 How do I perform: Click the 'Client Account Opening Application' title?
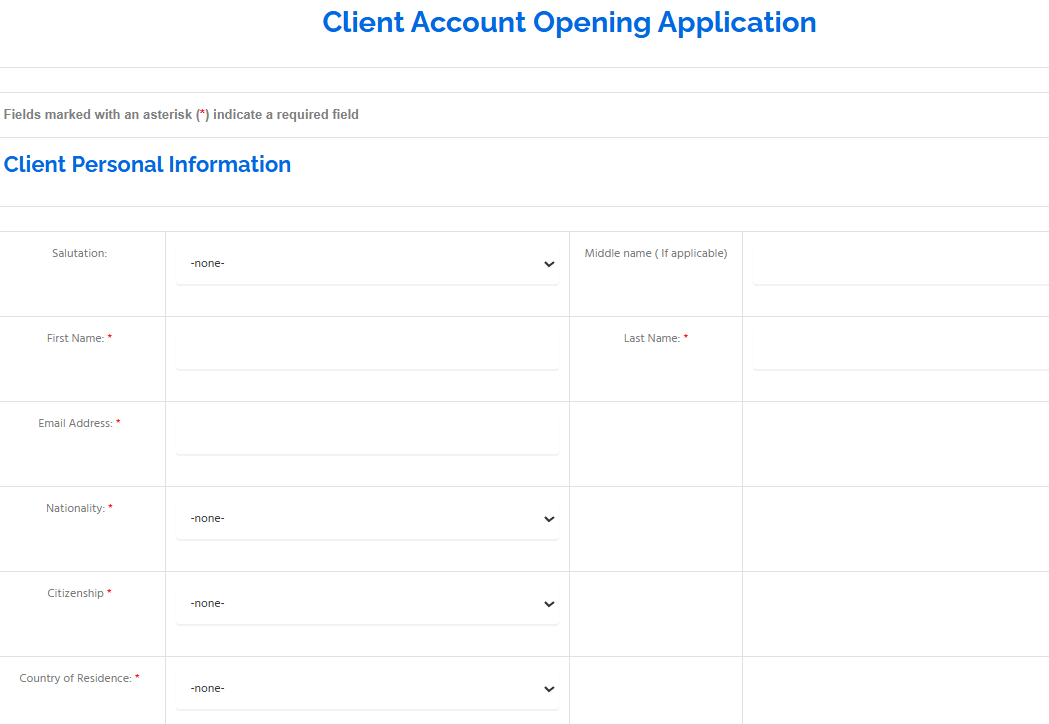click(x=569, y=22)
